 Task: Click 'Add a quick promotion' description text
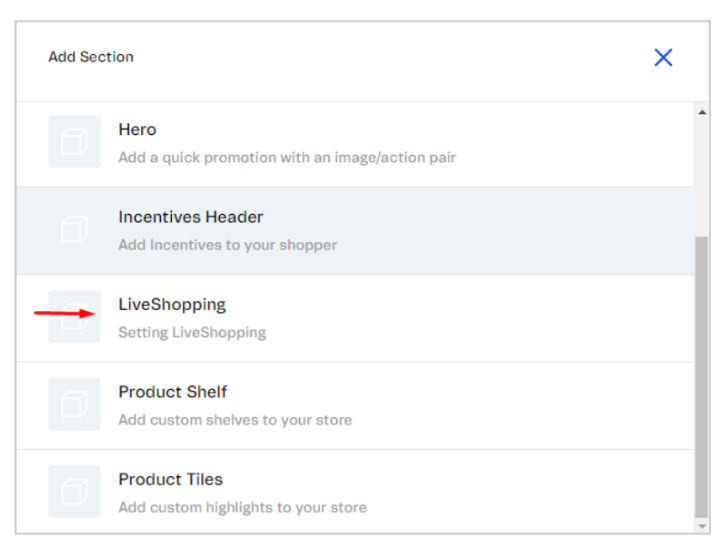[287, 157]
